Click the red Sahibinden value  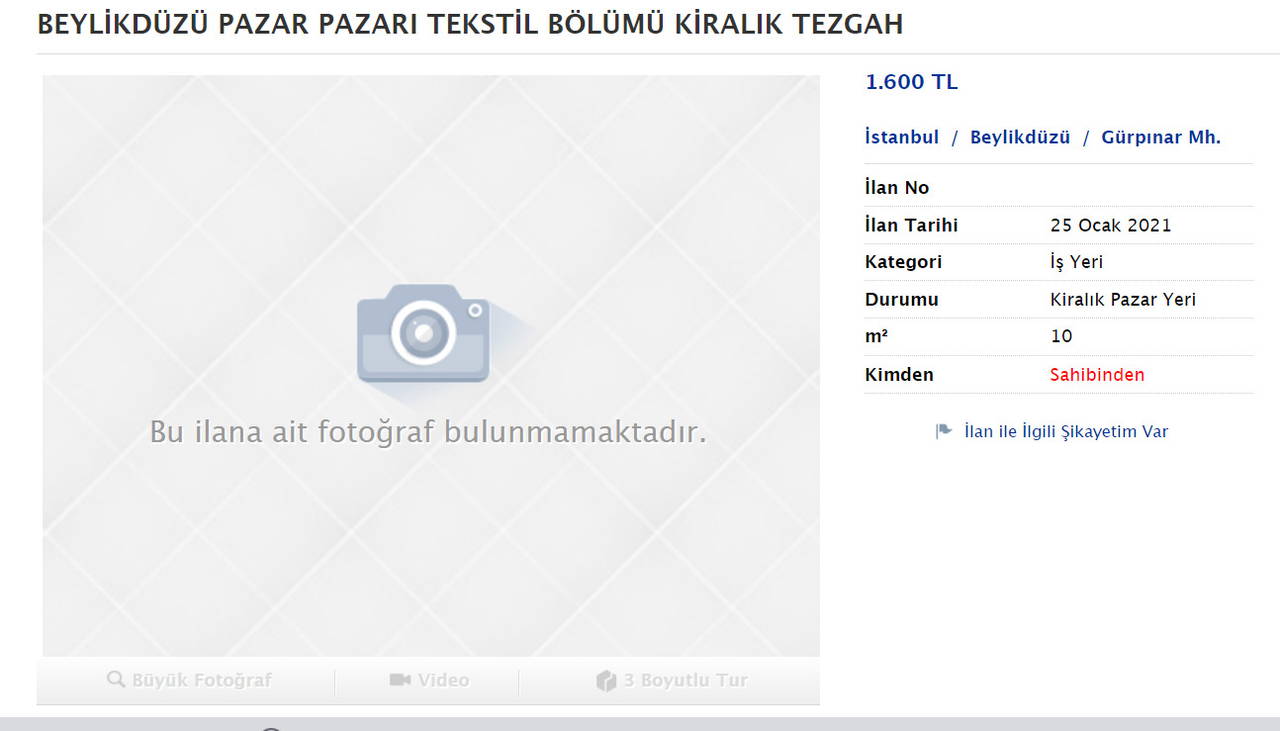1097,375
